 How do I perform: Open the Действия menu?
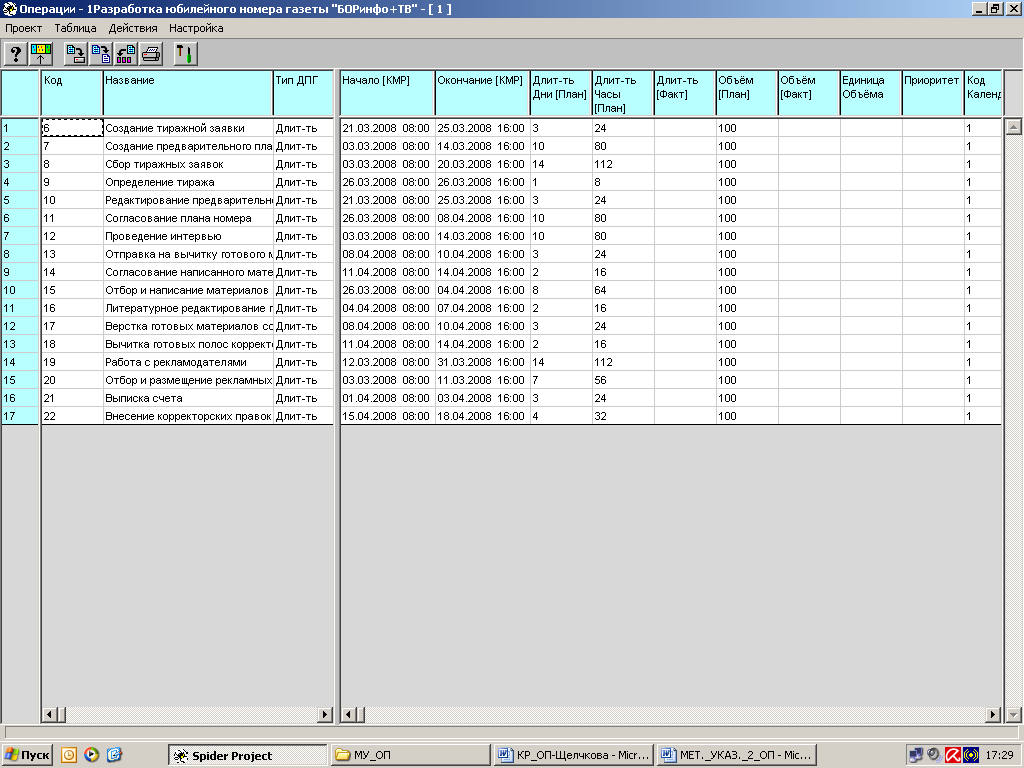pyautogui.click(x=133, y=28)
